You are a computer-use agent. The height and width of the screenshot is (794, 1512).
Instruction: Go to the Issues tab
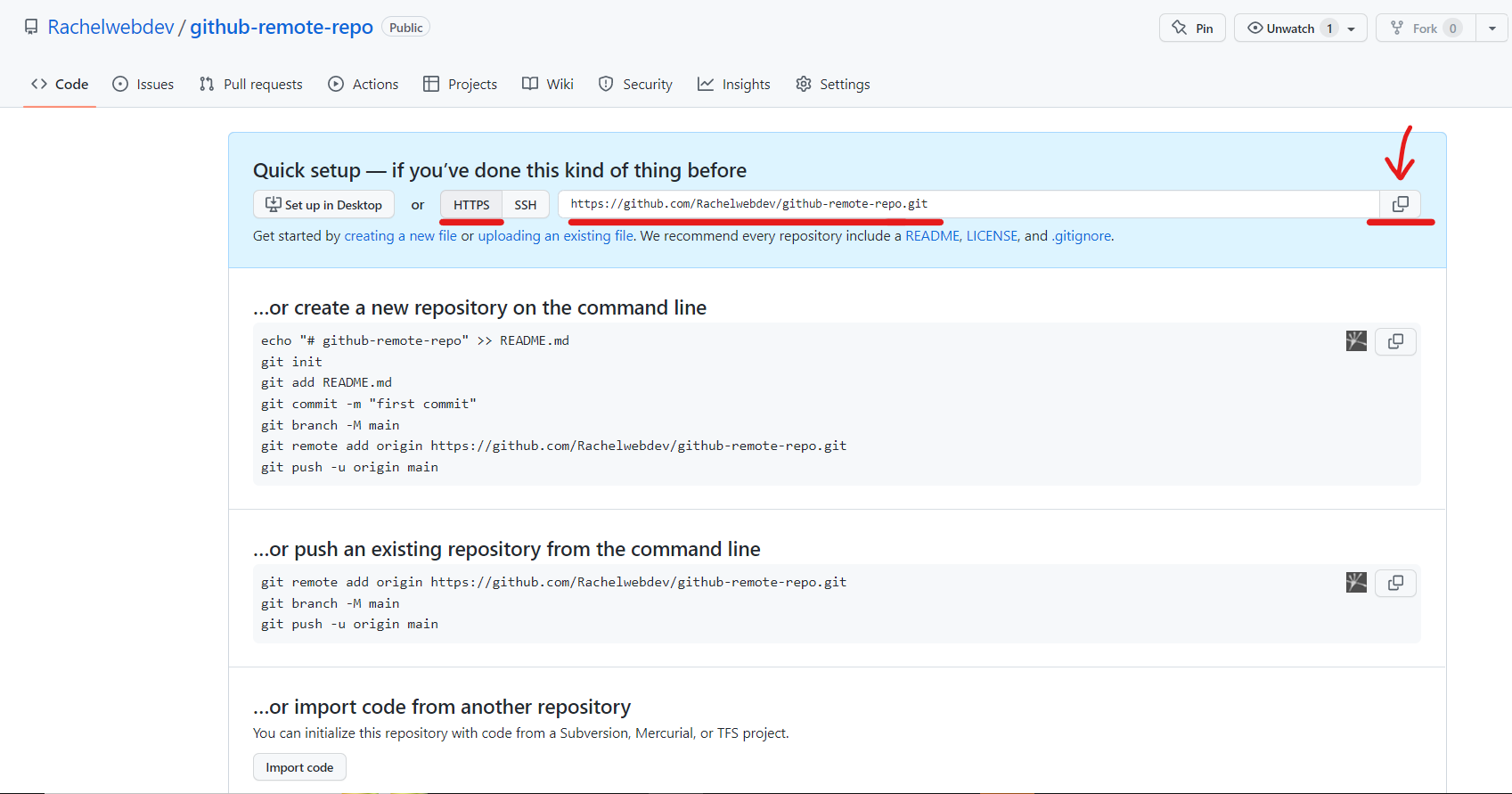(x=143, y=85)
